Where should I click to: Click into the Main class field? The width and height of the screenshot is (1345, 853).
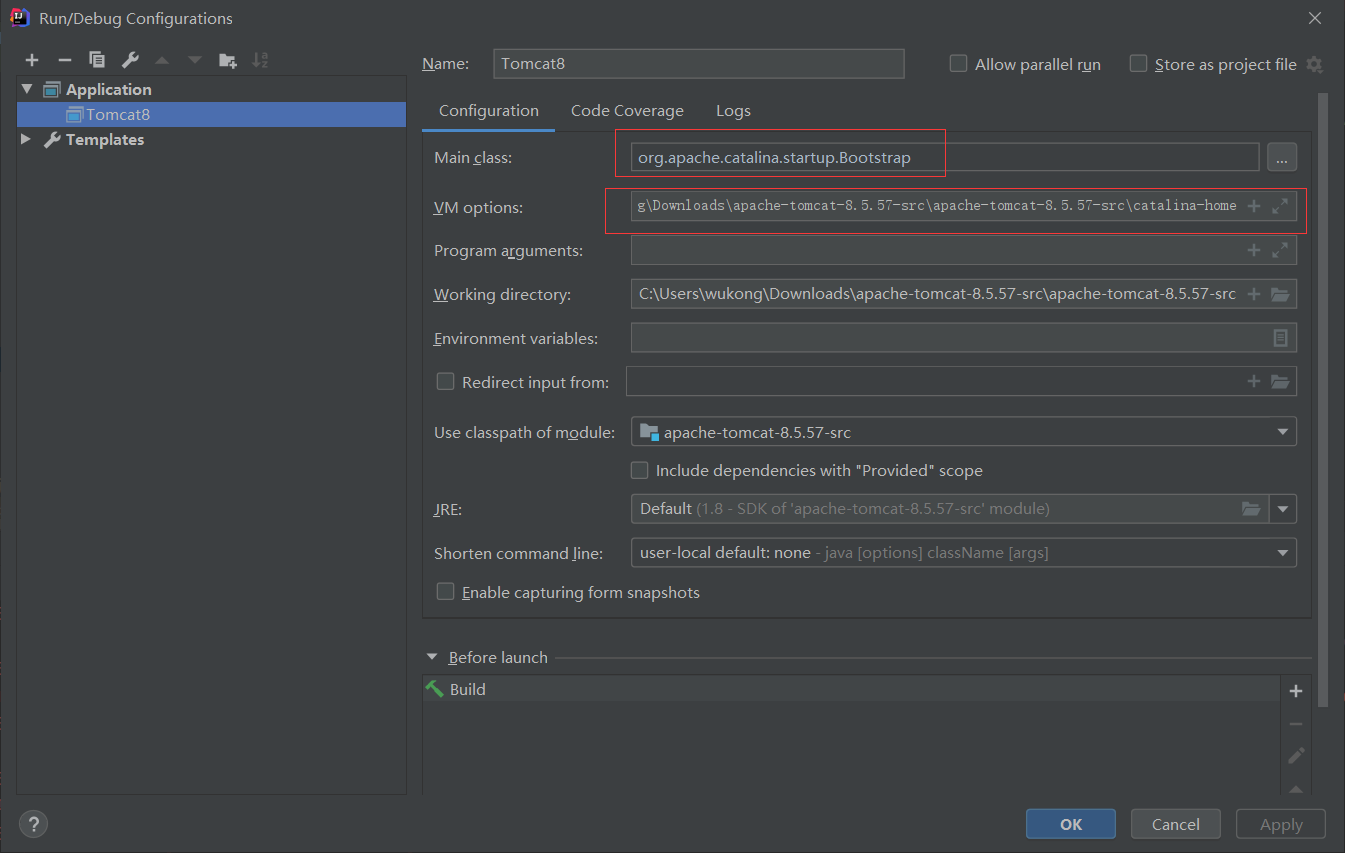tap(945, 158)
